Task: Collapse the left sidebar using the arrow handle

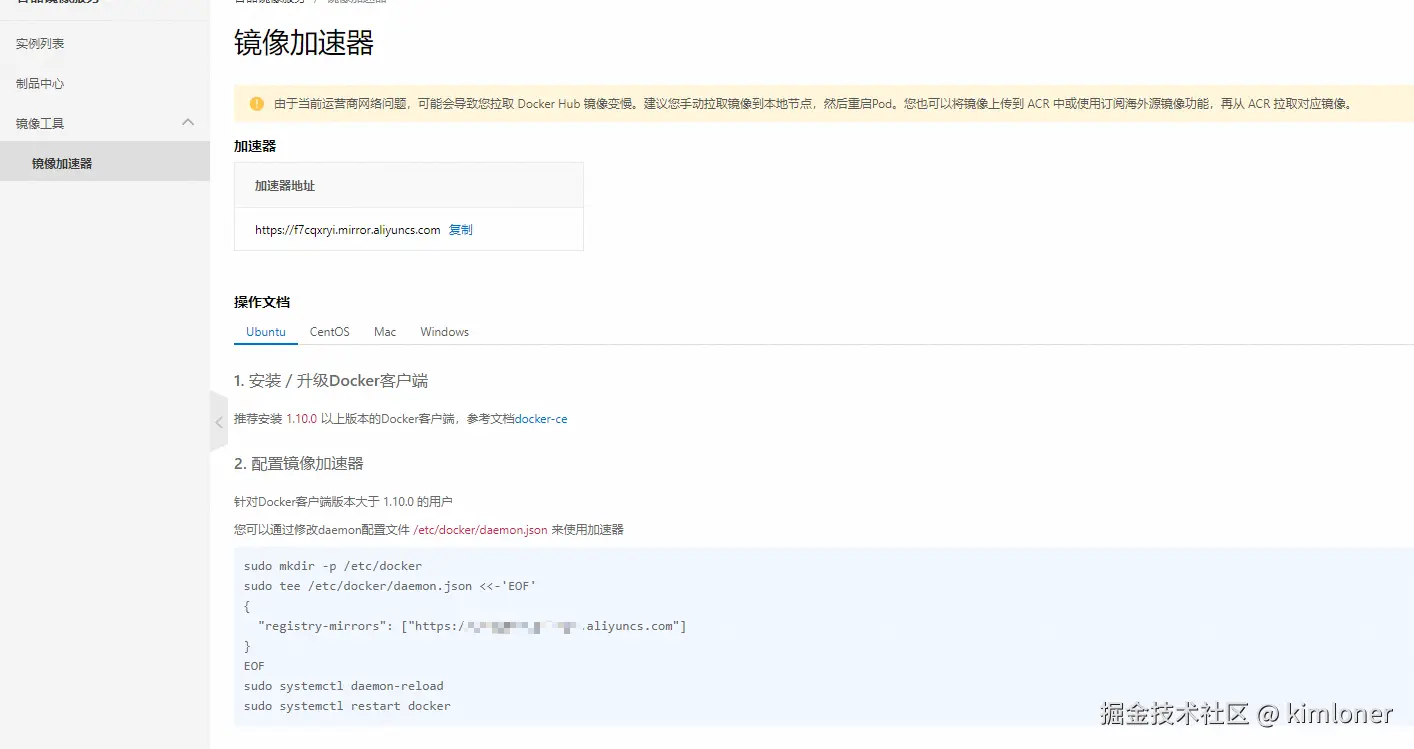Action: pyautogui.click(x=218, y=421)
